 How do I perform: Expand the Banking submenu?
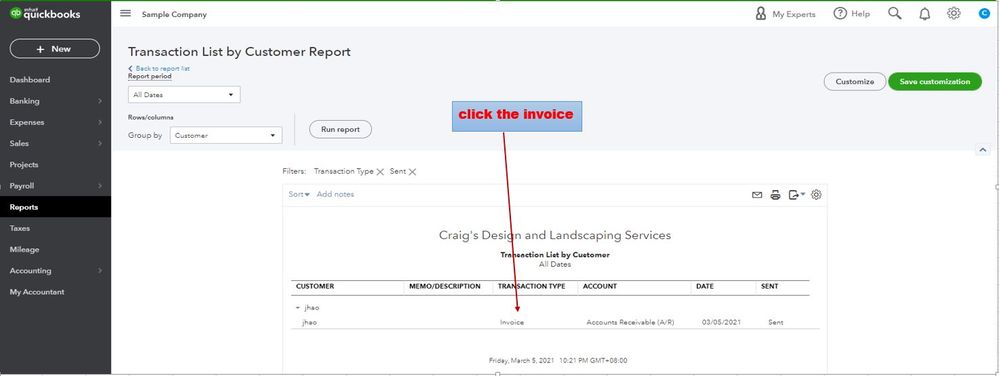point(100,101)
